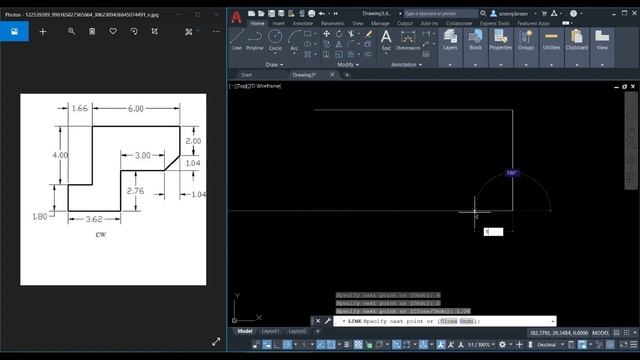Toggle Ortho mode in status bar

pos(277,345)
